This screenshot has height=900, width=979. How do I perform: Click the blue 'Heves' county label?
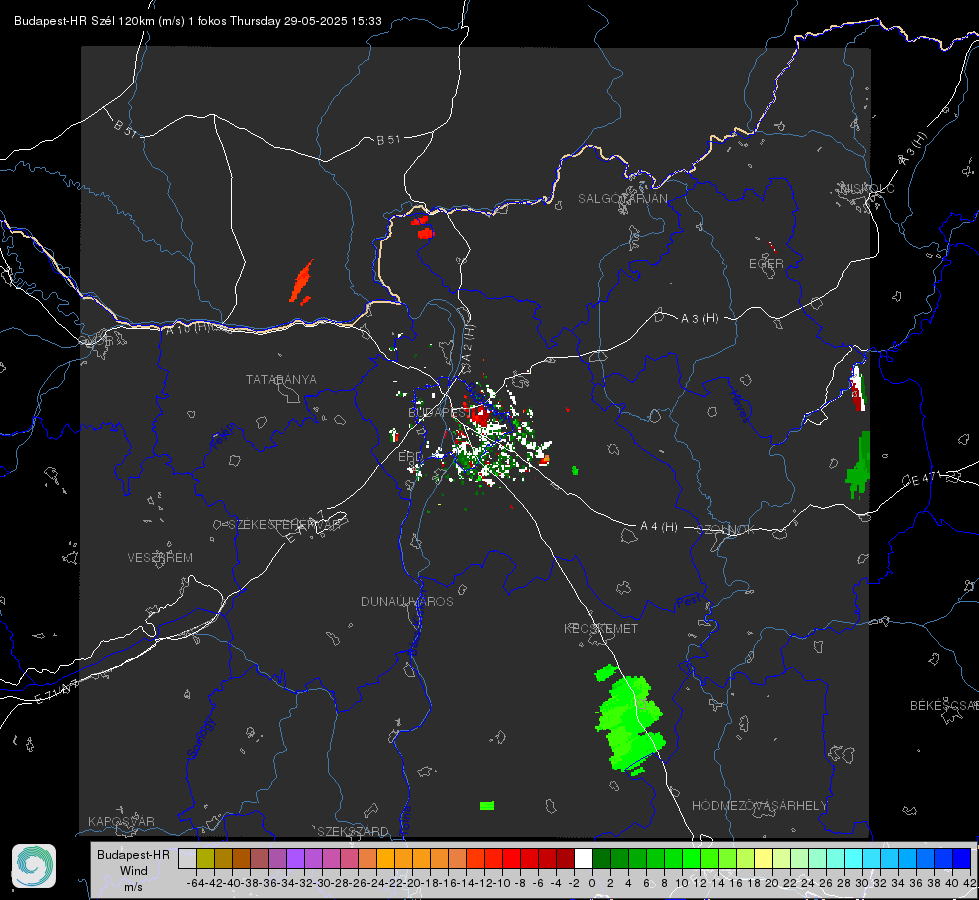(x=739, y=406)
